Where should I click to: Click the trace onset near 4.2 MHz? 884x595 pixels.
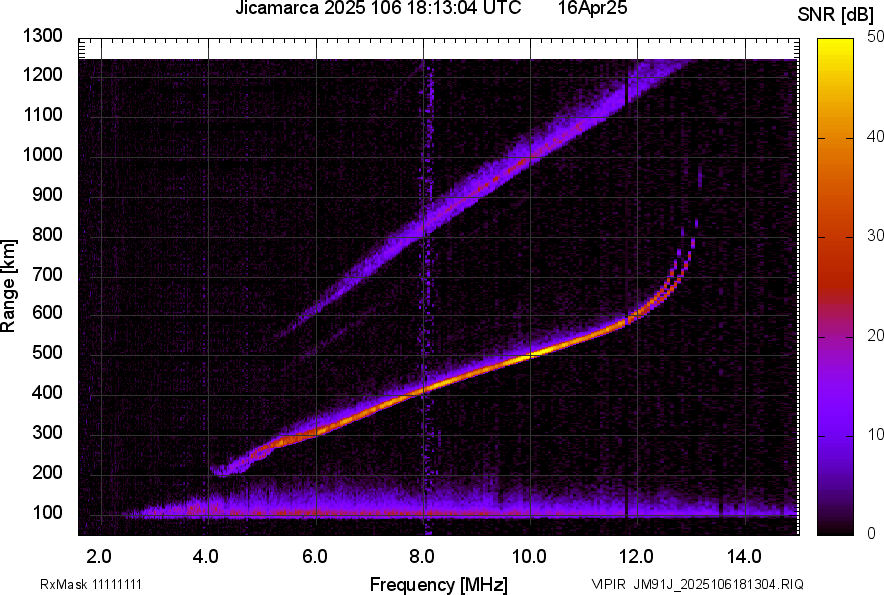(223, 470)
